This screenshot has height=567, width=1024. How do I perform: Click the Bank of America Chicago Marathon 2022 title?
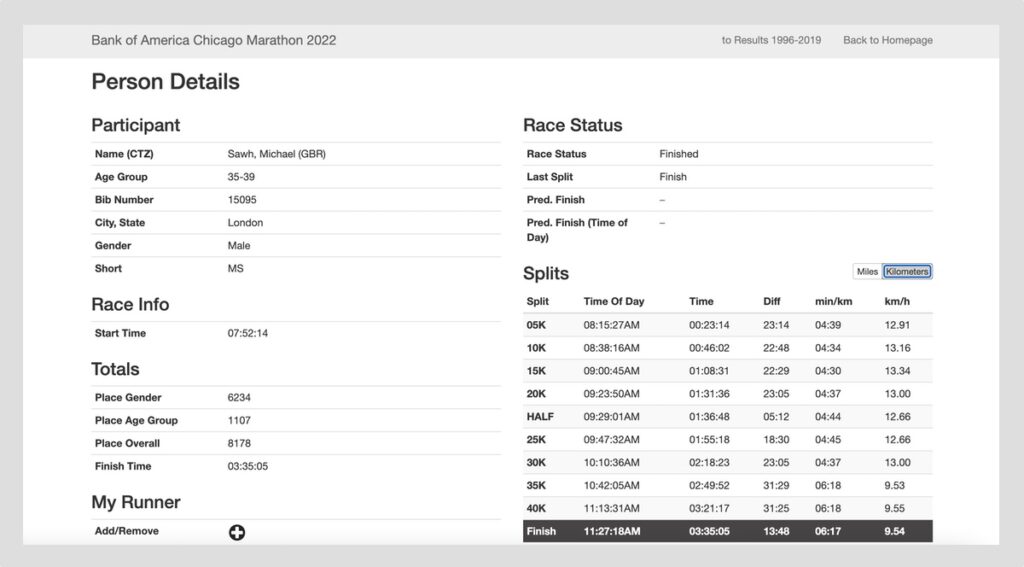tap(213, 41)
